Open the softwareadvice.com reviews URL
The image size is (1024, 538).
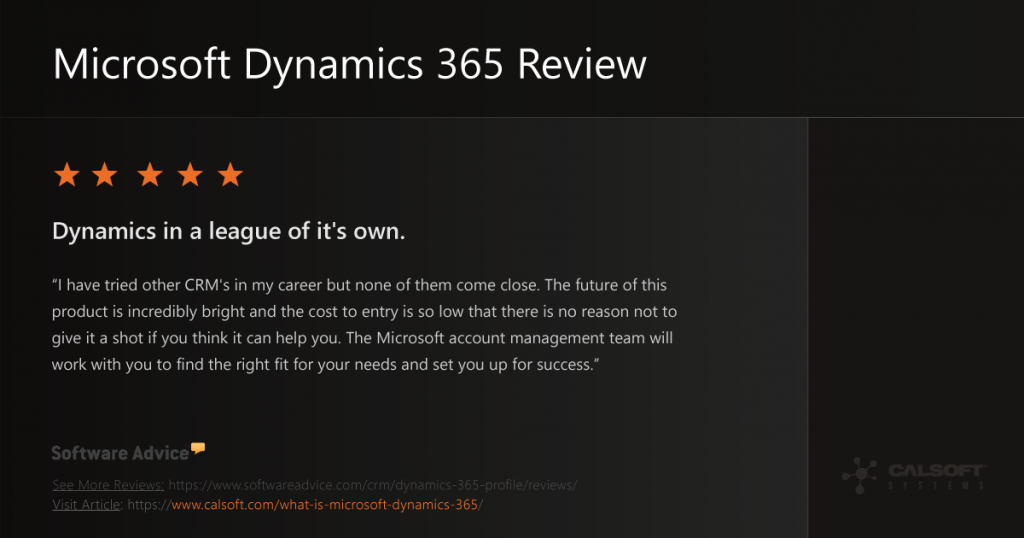click(x=373, y=485)
